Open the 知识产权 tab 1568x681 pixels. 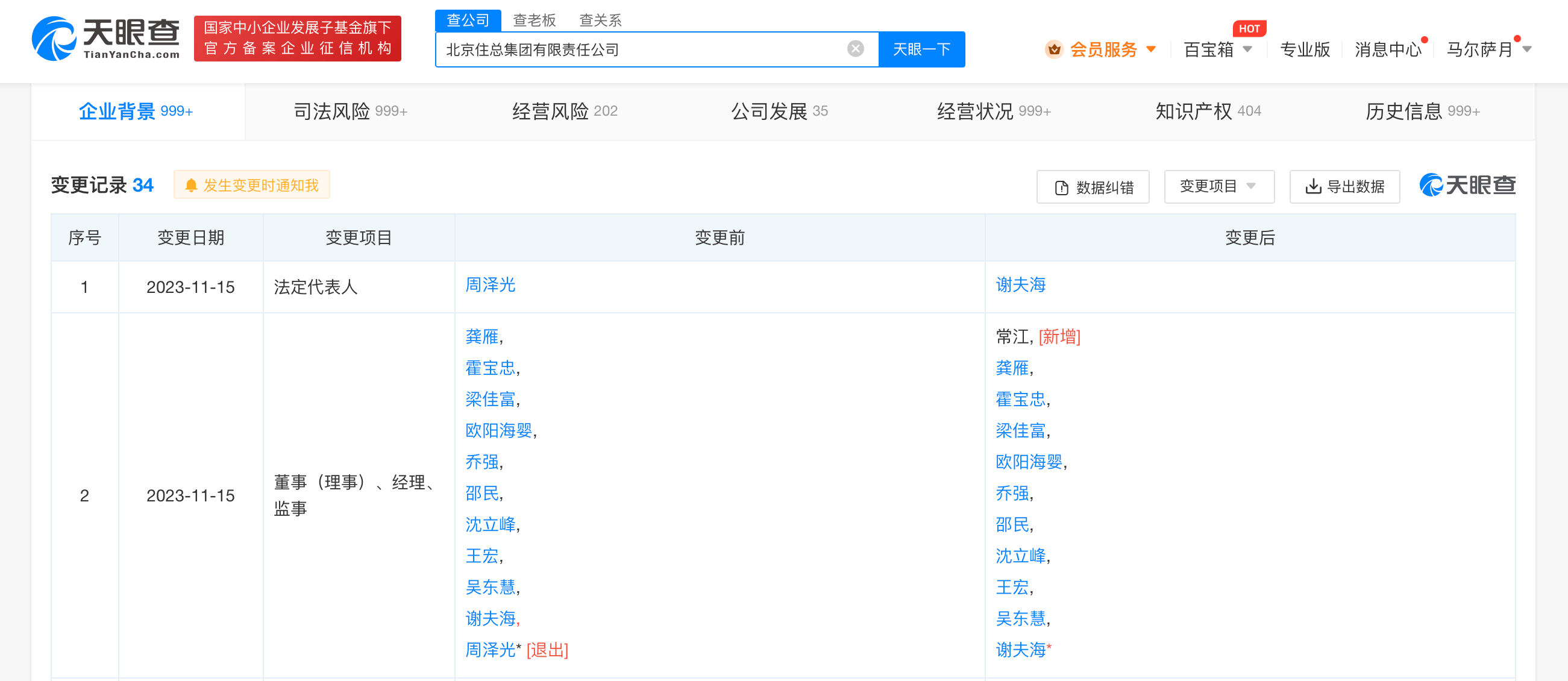[1208, 111]
